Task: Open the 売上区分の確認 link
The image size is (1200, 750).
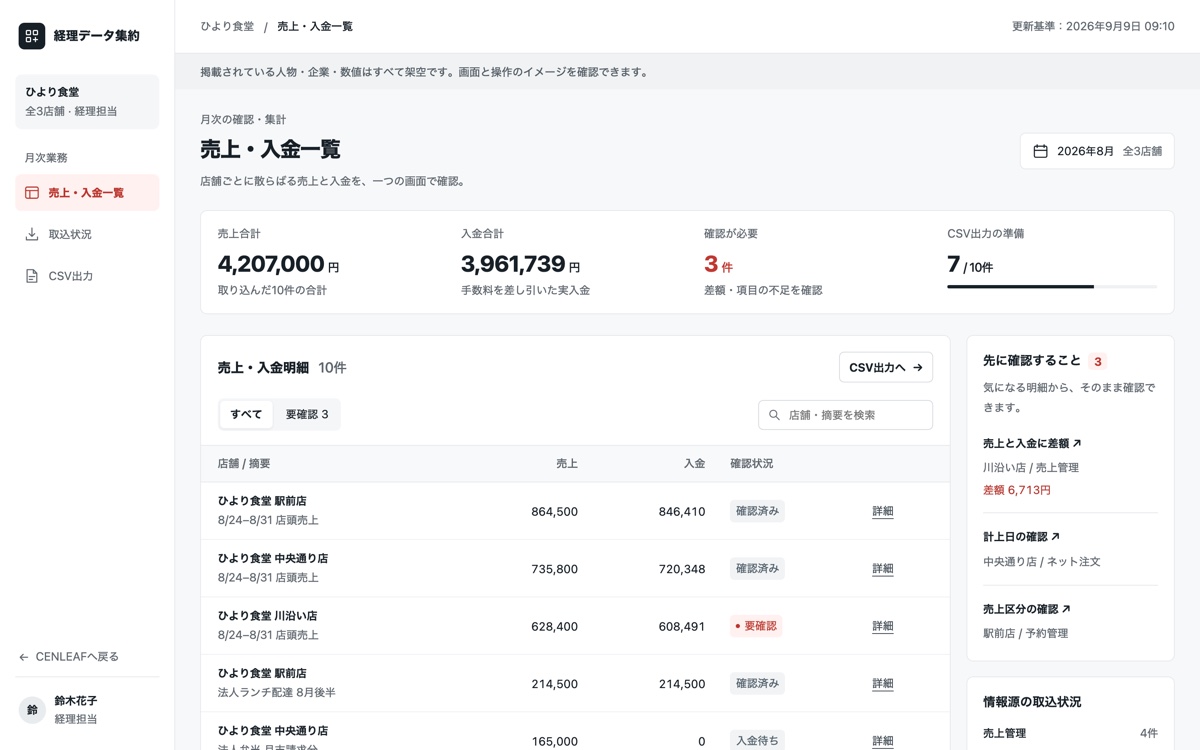Action: click(1027, 609)
